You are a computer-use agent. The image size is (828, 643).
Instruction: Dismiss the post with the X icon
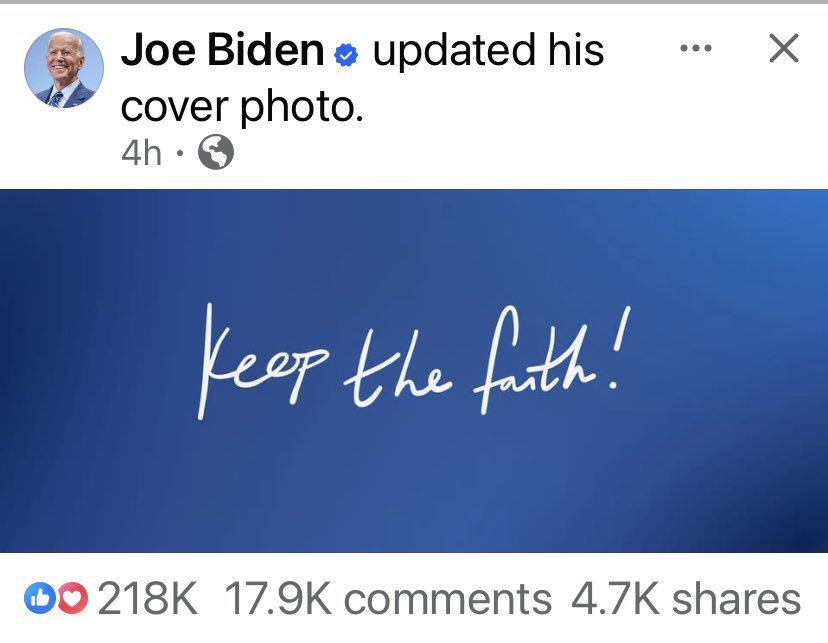coord(784,49)
